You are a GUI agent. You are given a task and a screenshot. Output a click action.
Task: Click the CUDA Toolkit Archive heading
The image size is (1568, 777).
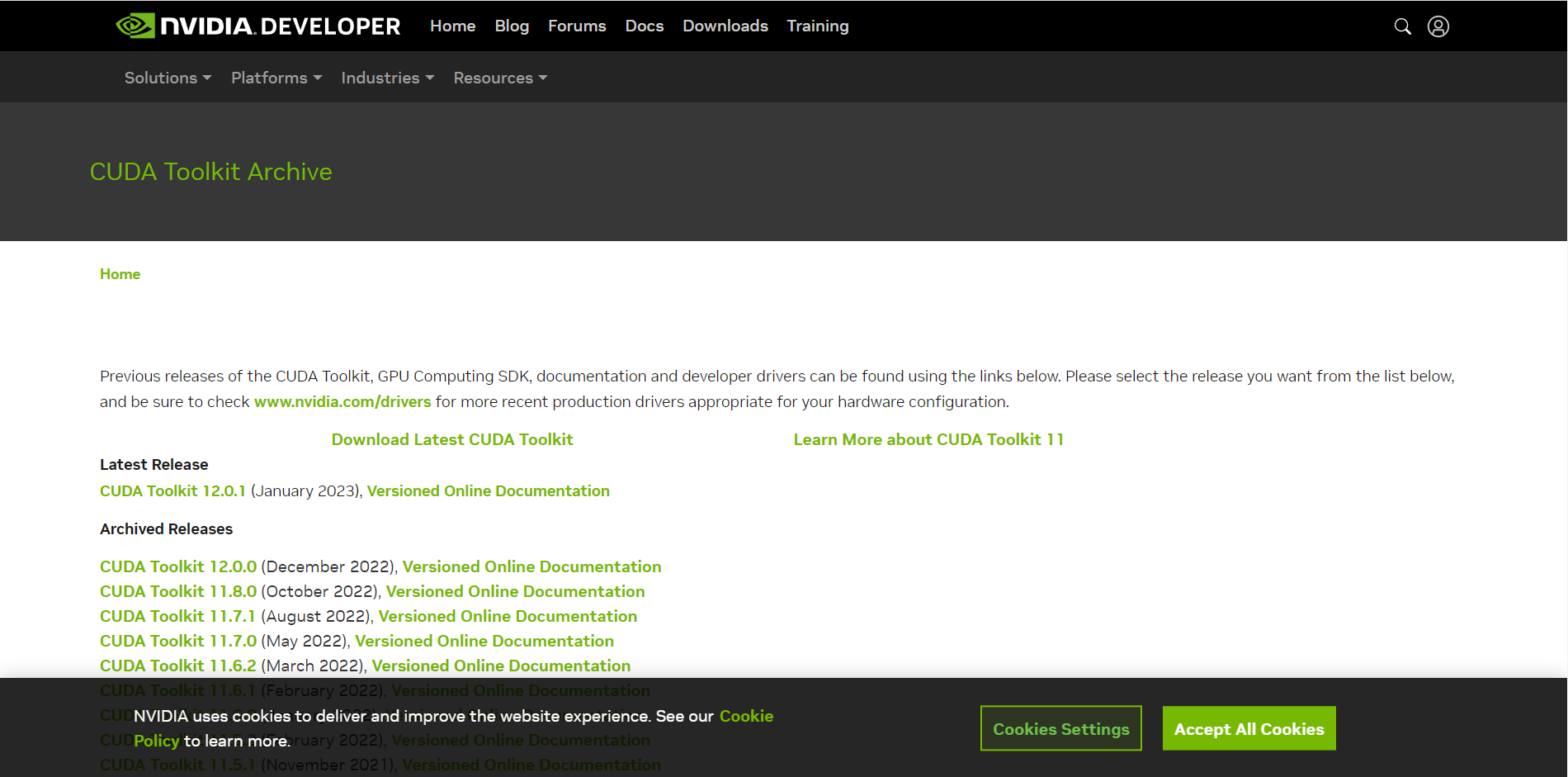click(211, 171)
